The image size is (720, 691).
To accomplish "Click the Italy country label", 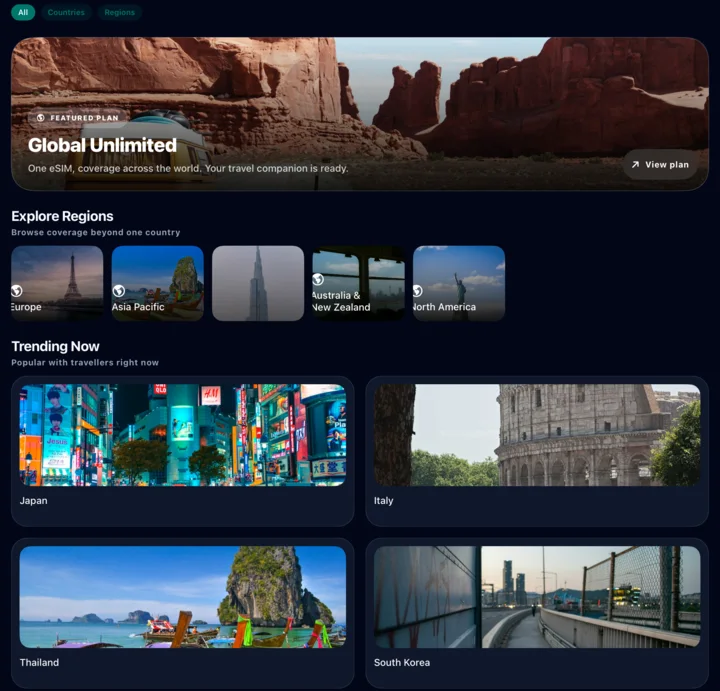I will pos(383,500).
